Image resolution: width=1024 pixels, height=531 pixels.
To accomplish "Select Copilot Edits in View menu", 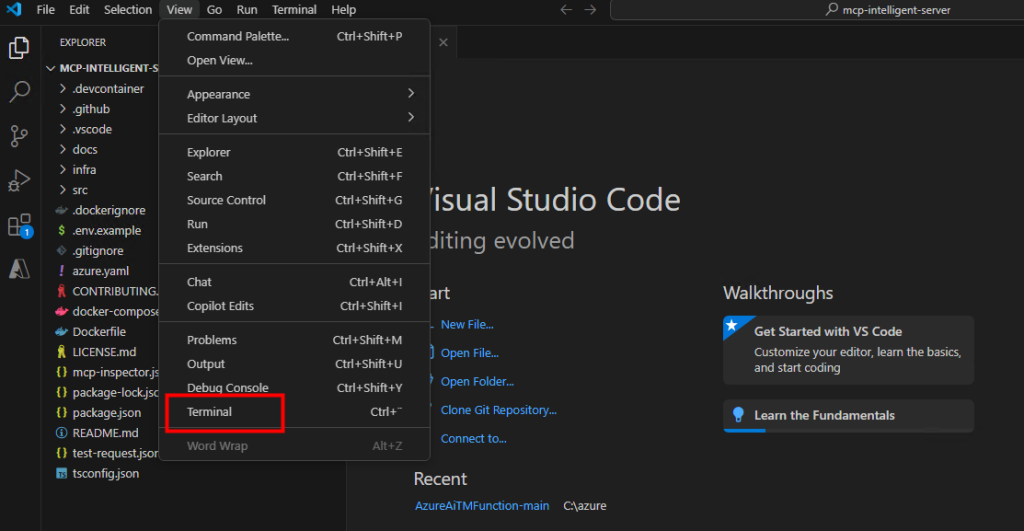I will tap(294, 306).
